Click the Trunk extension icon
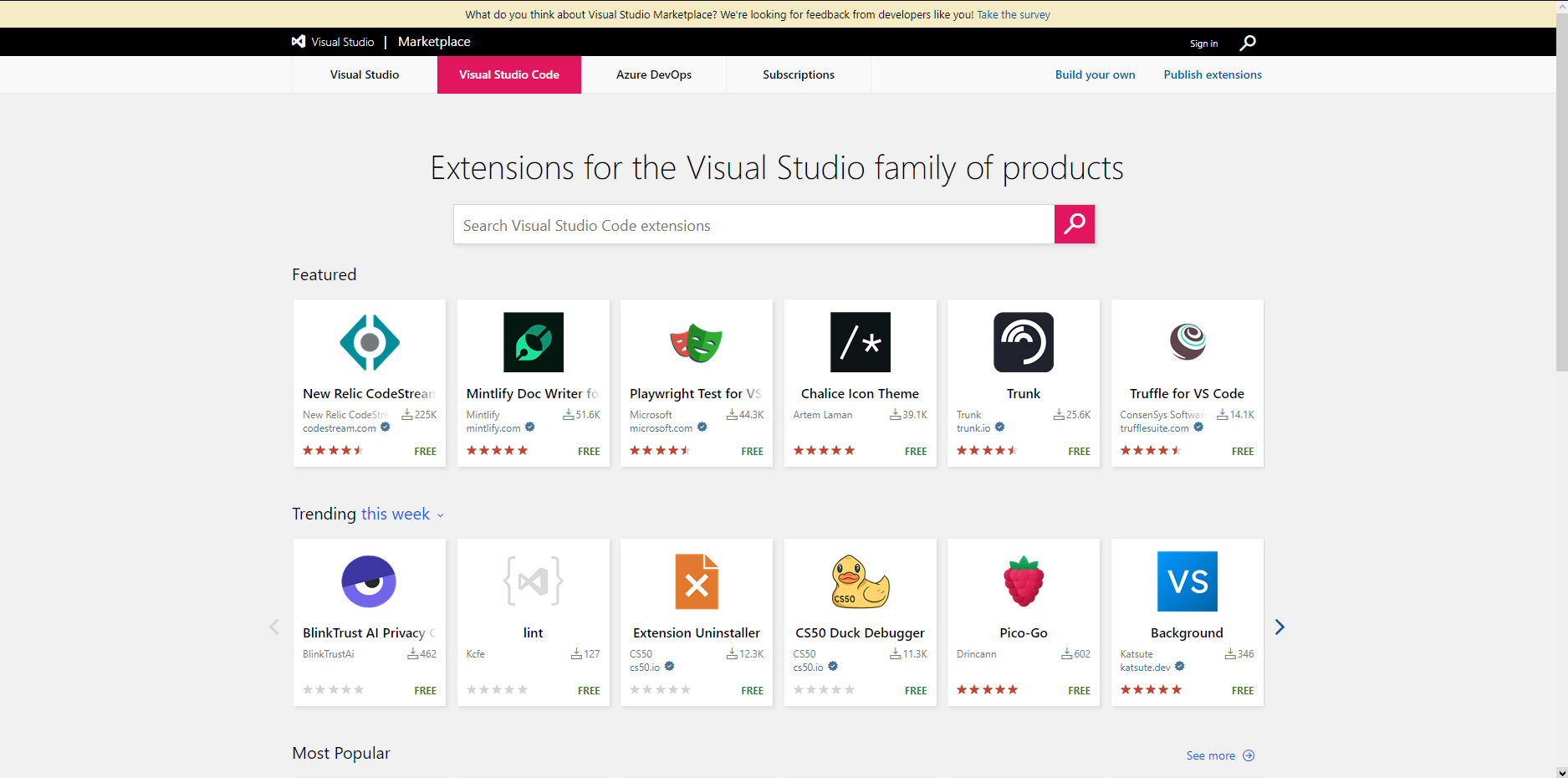 pos(1023,342)
